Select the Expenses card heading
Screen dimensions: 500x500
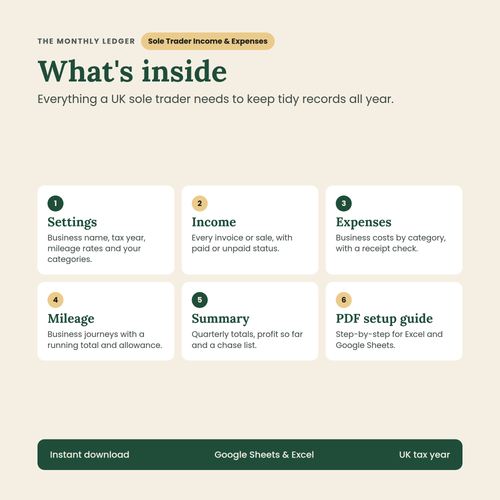pyautogui.click(x=364, y=223)
